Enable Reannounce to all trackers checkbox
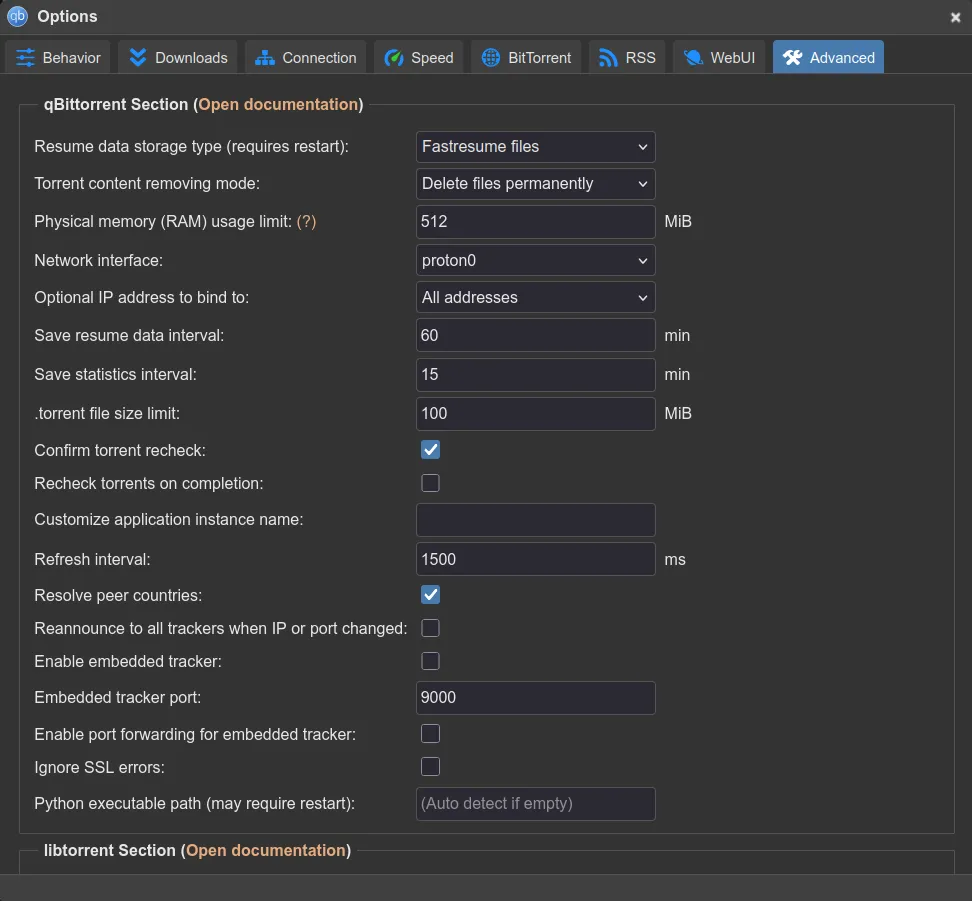This screenshot has height=901, width=972. click(430, 628)
